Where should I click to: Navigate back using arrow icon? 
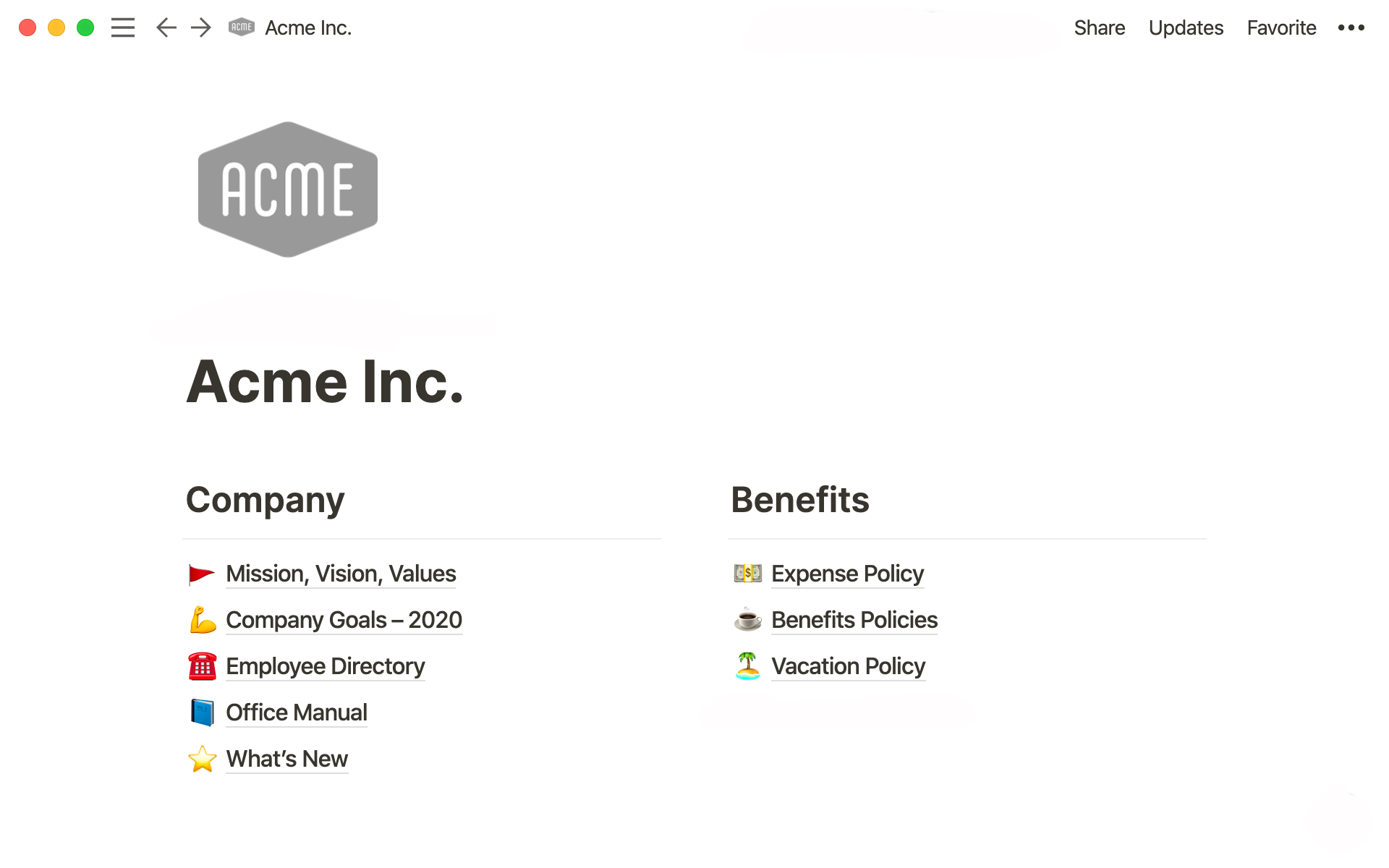tap(166, 27)
